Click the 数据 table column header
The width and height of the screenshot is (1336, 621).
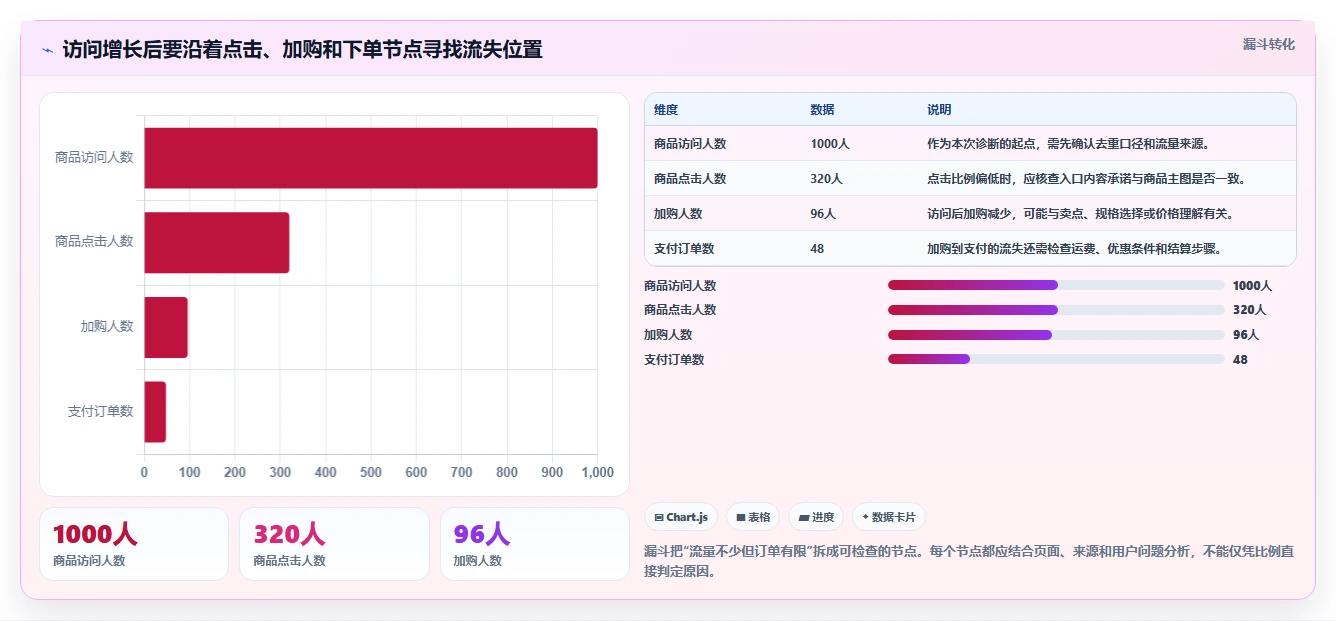tap(823, 110)
